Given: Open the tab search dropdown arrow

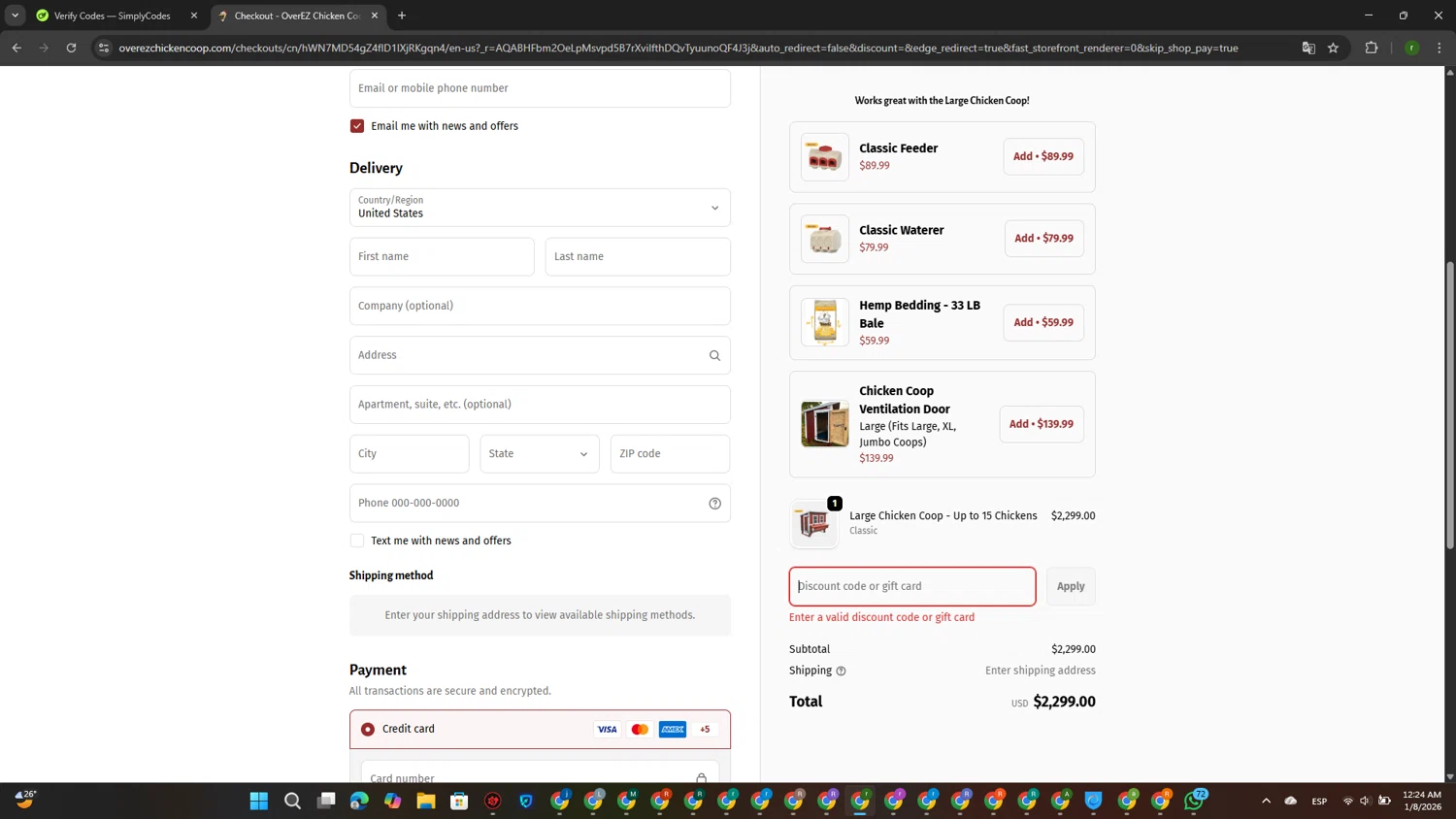Looking at the screenshot, I should click(15, 16).
